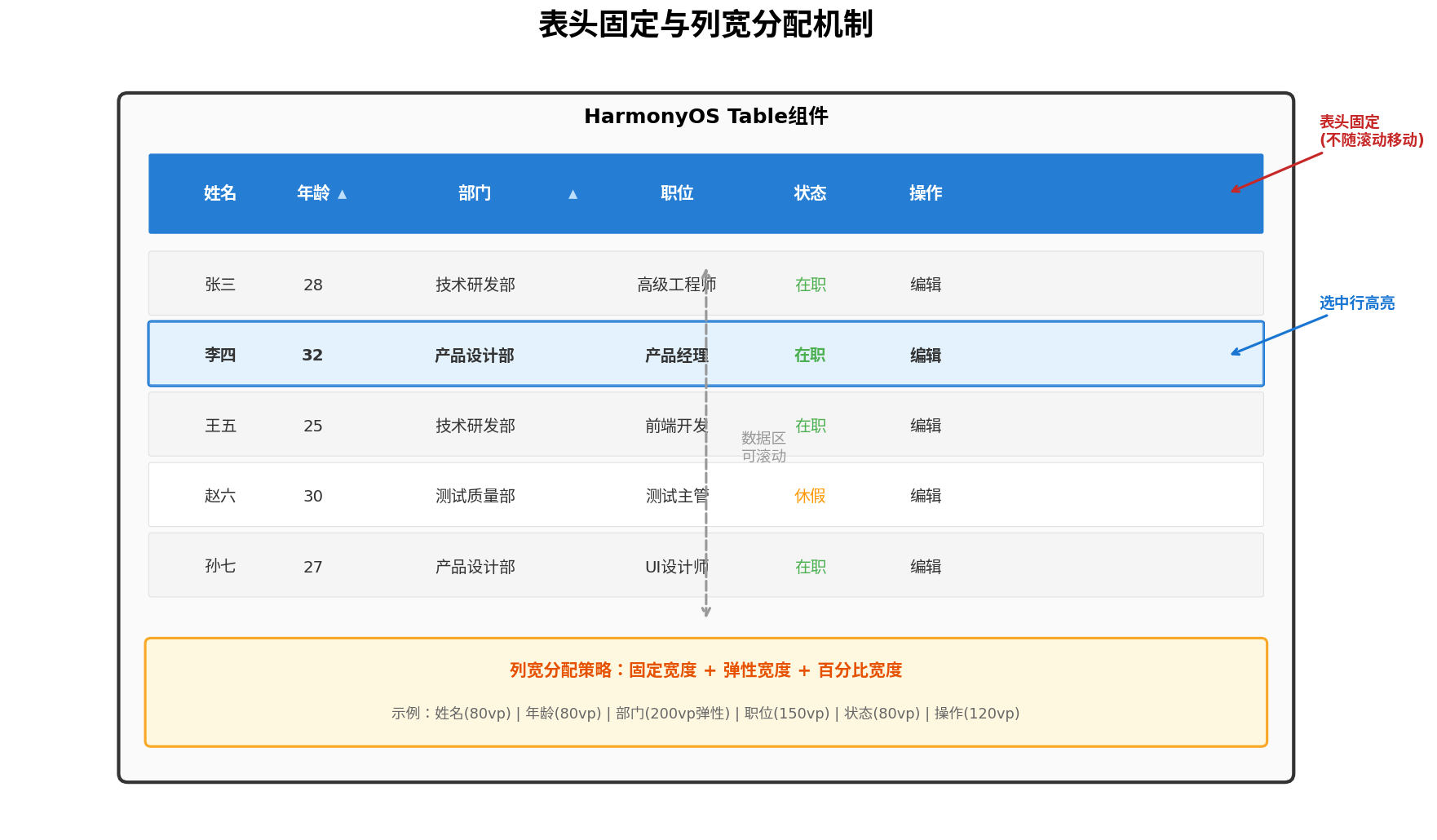Click 产品设计部 in 孙七's row
The height and width of the screenshot is (840, 1437).
[475, 567]
